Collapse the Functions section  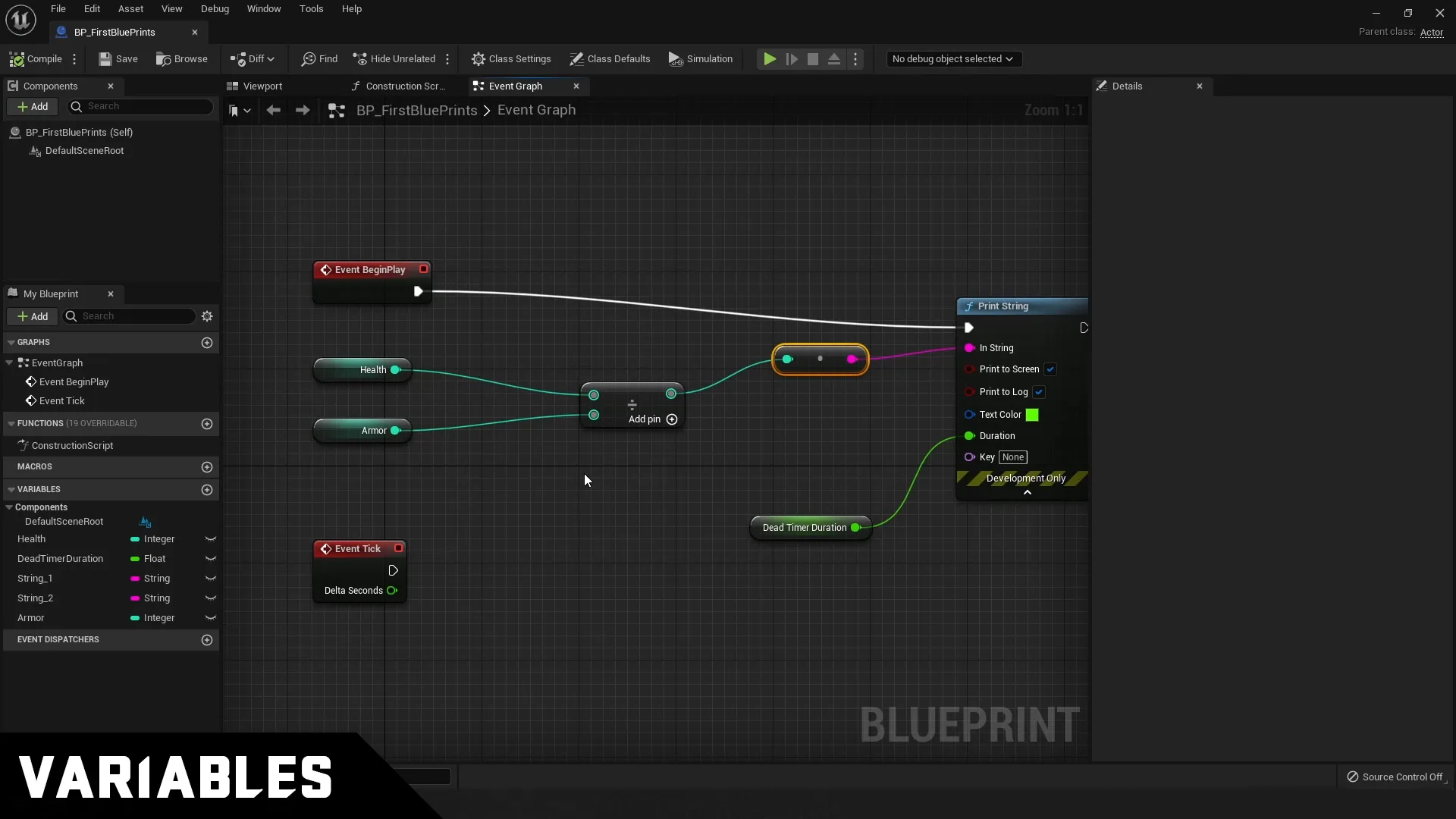(x=11, y=424)
